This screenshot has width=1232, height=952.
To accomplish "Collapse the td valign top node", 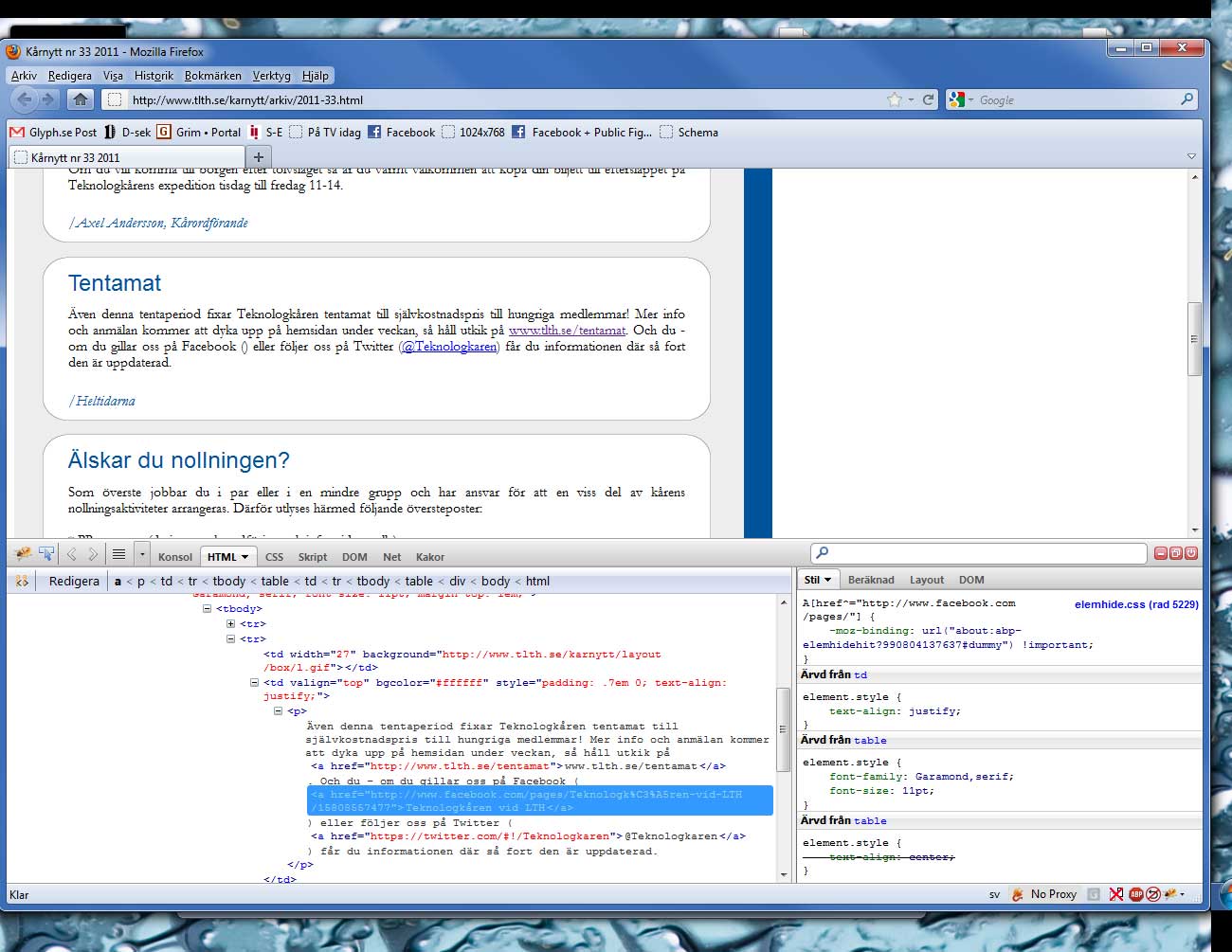I will [254, 682].
